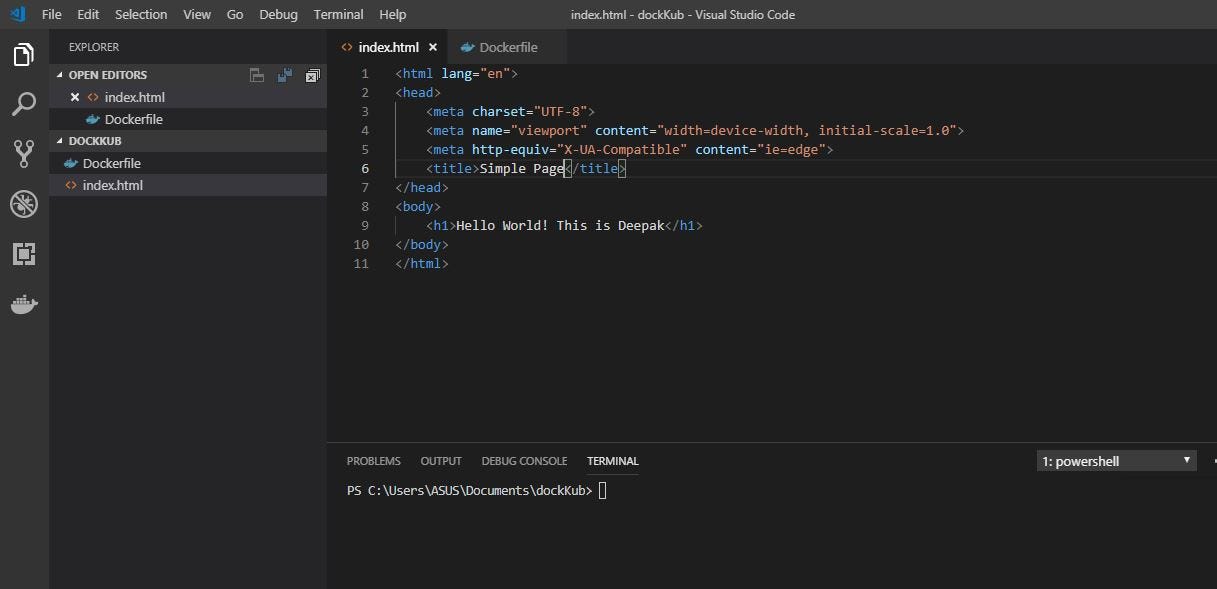1217x589 pixels.
Task: Open the Source Control view icon
Action: 24,153
